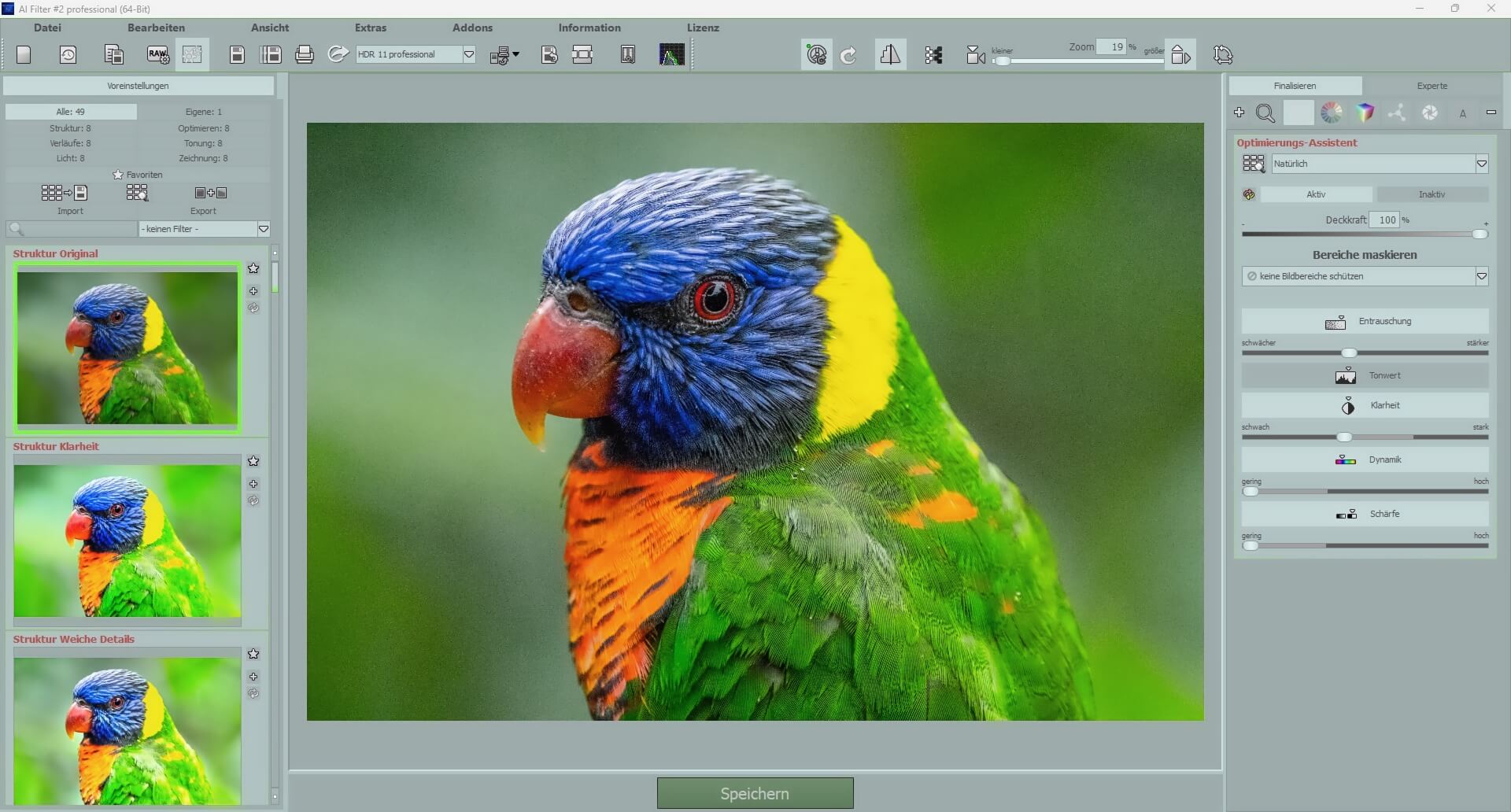Select the 3D color cube icon

1365,112
